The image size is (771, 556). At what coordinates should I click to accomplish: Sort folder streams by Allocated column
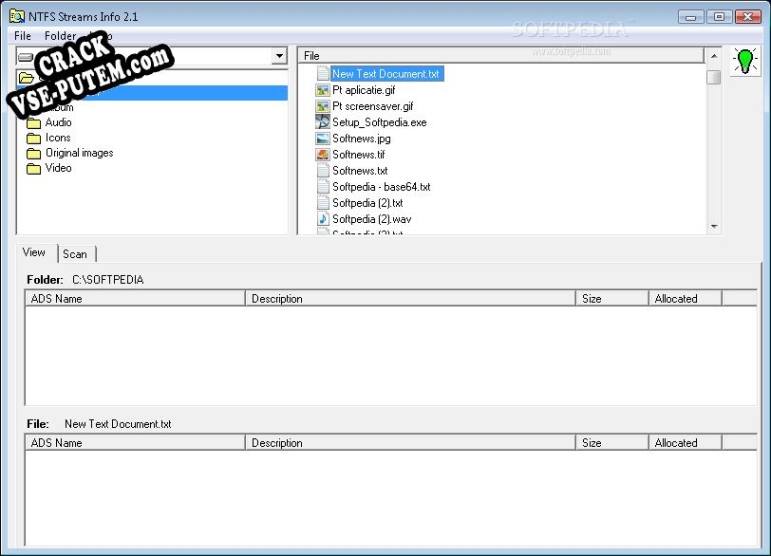point(685,298)
